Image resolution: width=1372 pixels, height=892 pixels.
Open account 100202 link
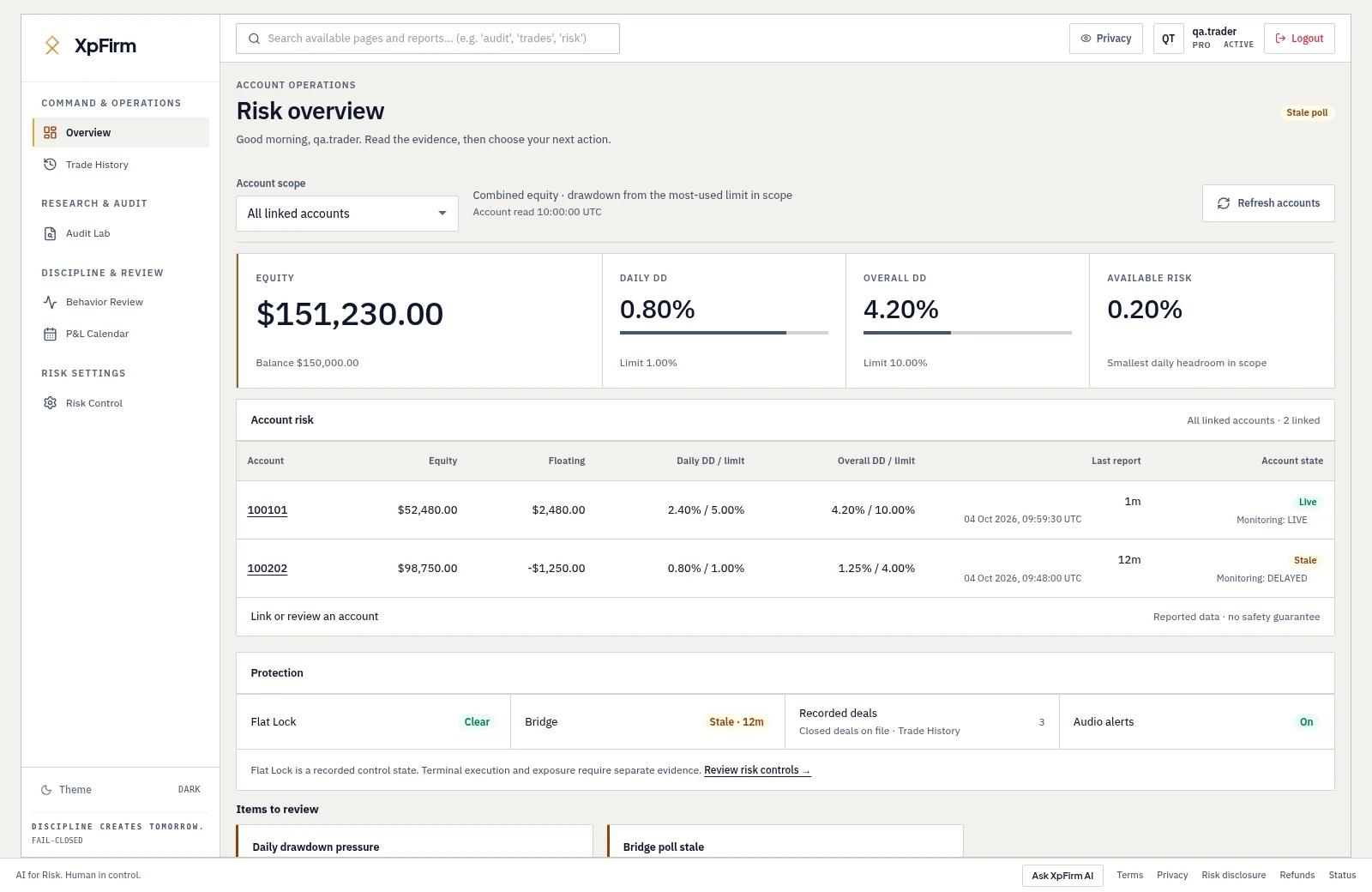268,569
